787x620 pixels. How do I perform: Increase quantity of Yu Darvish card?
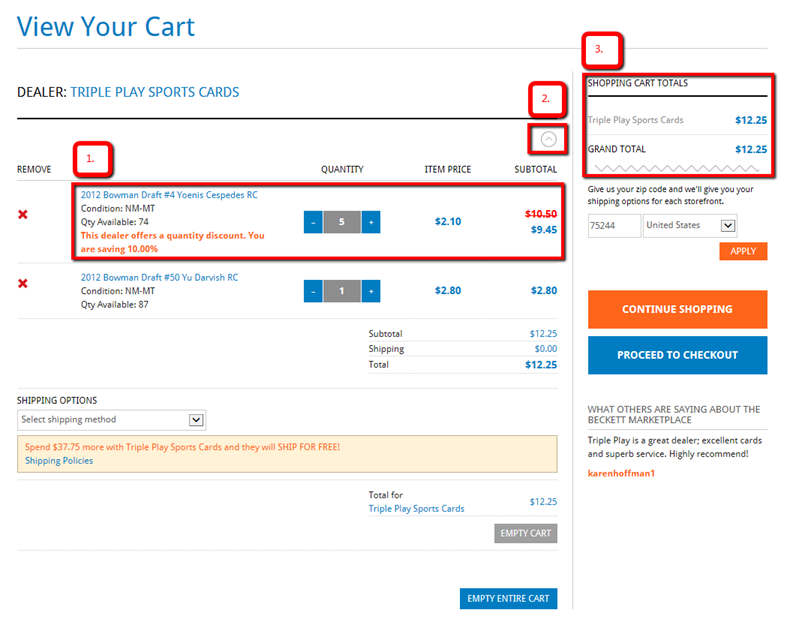(371, 291)
